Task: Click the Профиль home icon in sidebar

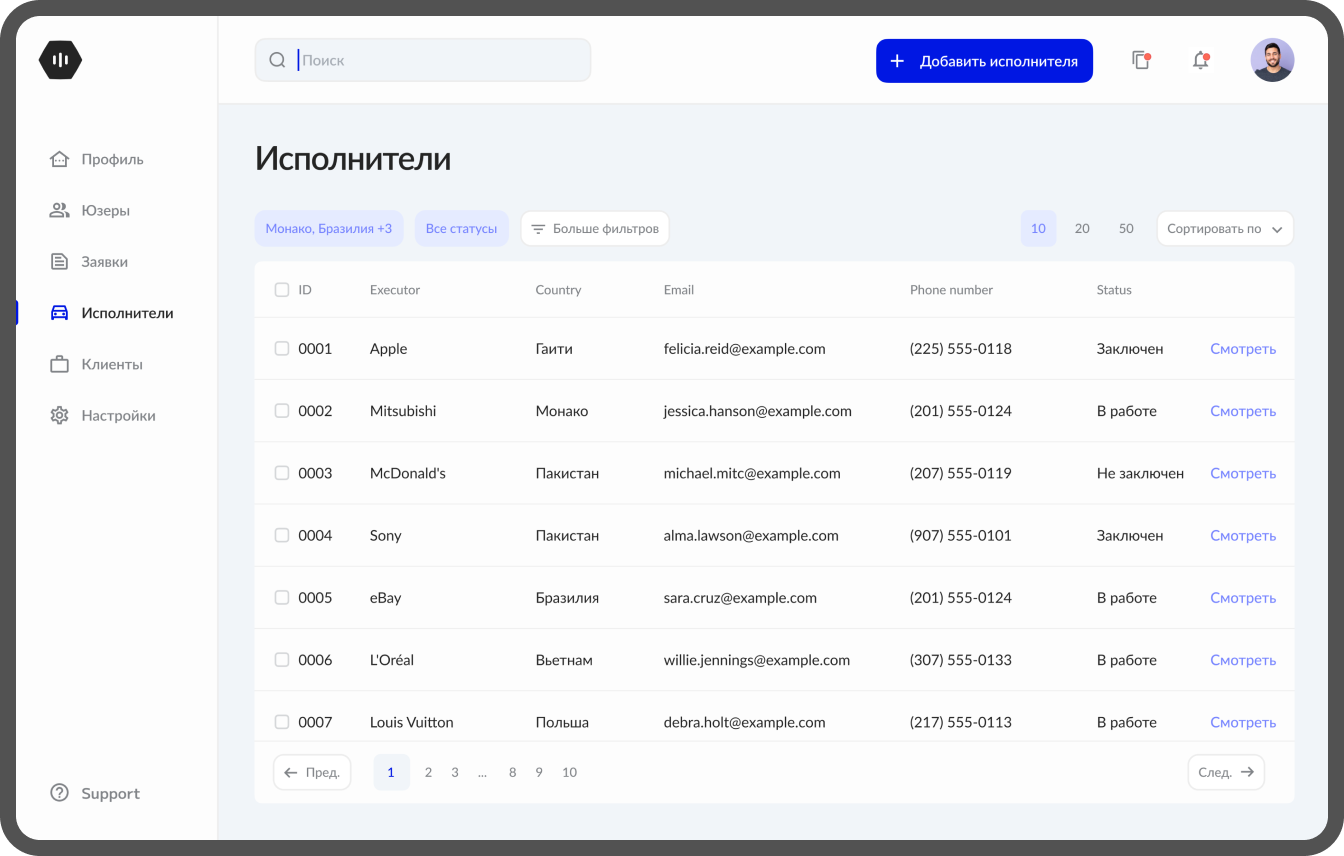Action: point(60,159)
